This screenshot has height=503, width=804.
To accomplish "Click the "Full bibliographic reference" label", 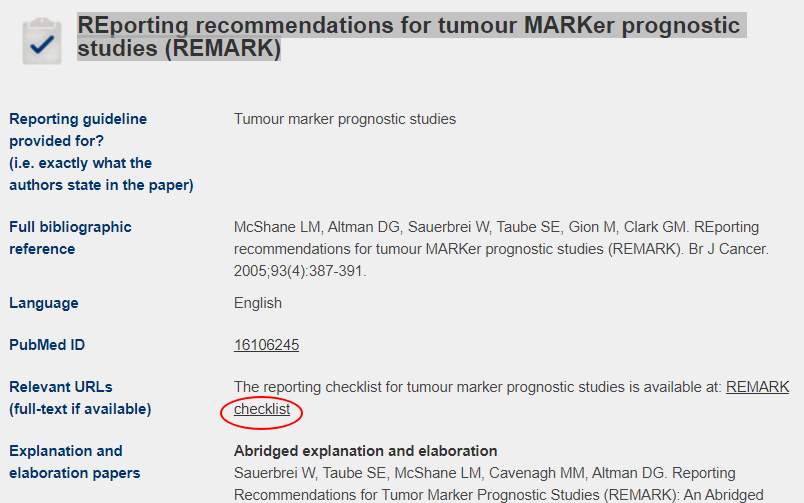I will pos(70,238).
